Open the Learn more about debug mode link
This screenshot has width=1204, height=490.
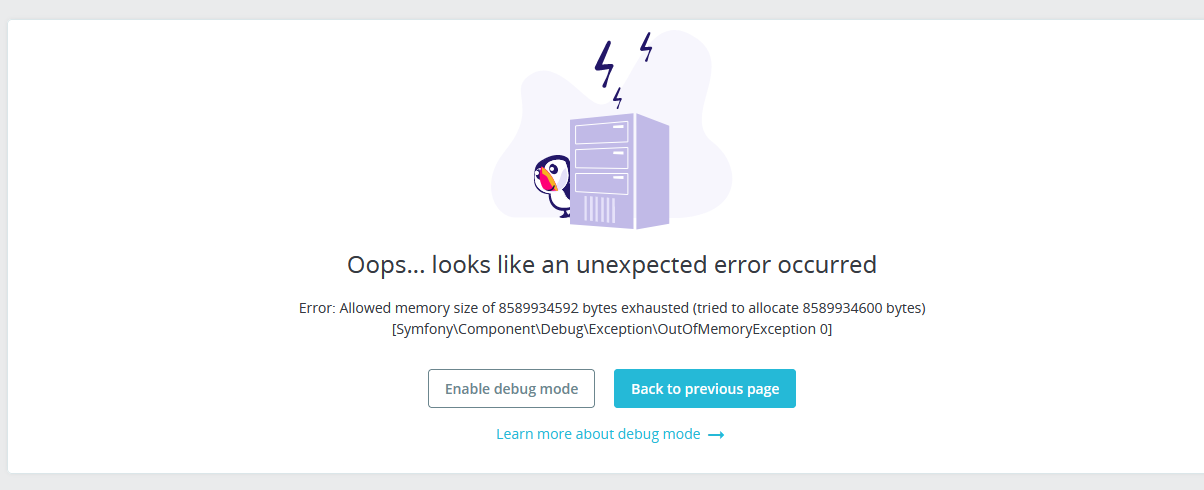[598, 434]
